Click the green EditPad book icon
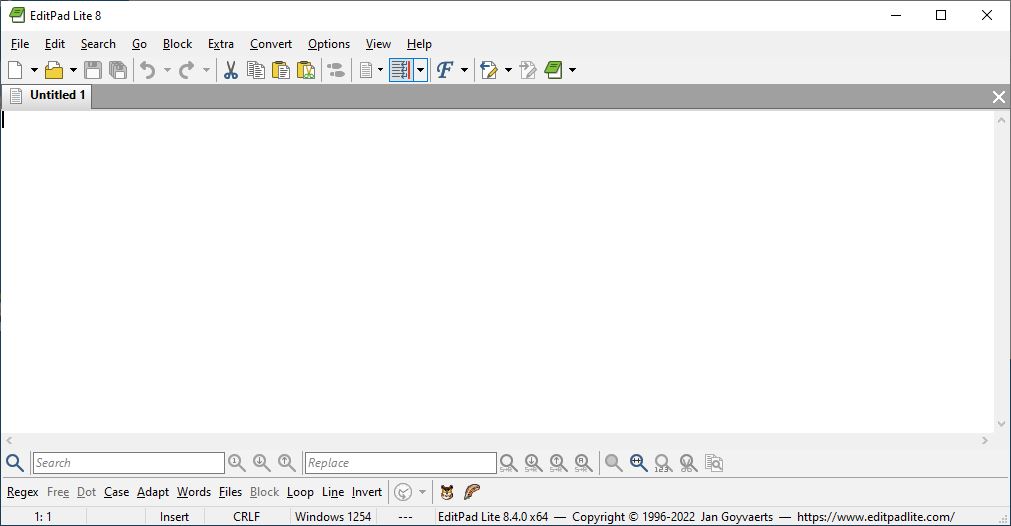The image size is (1011, 526). click(x=553, y=70)
